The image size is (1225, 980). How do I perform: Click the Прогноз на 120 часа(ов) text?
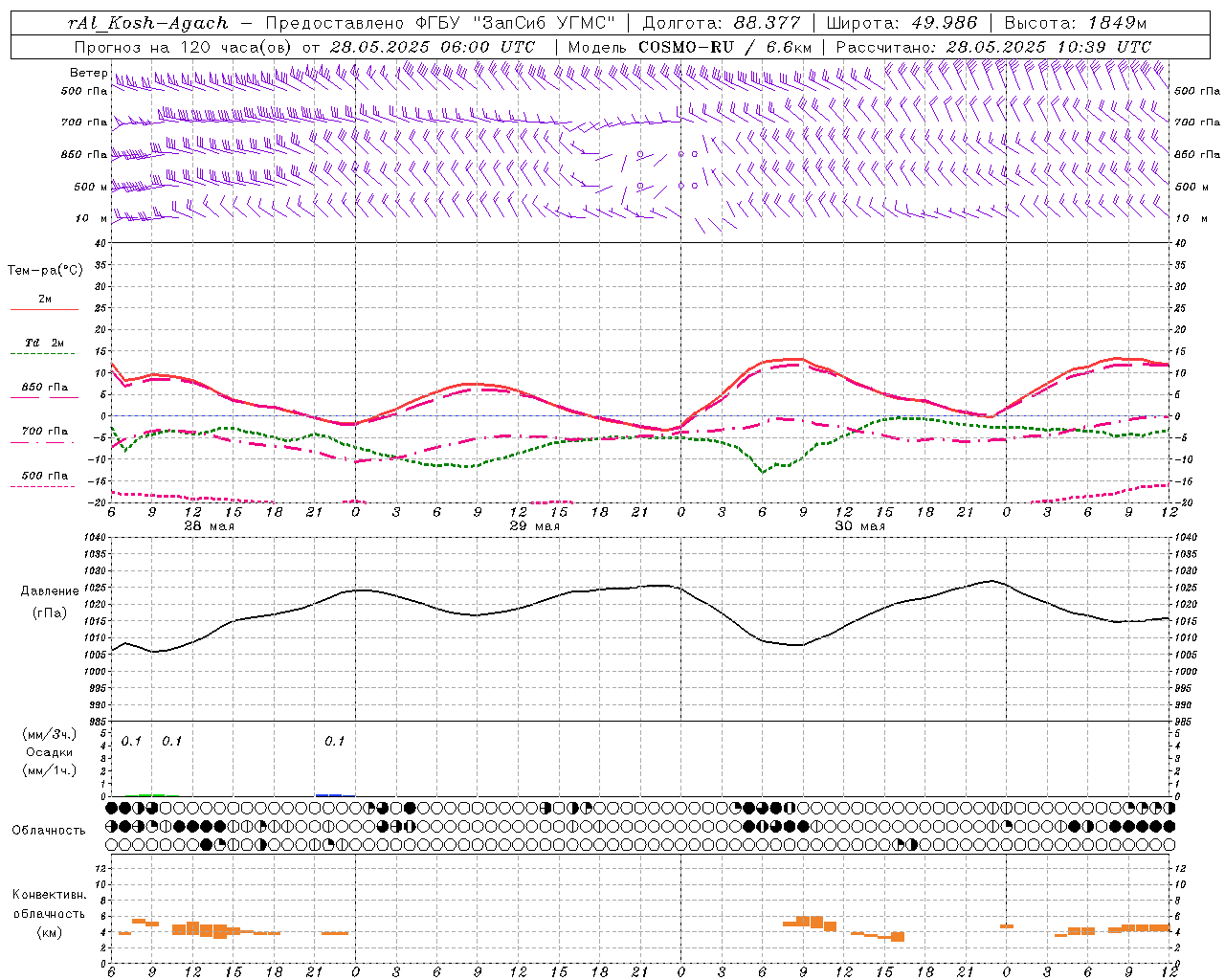pyautogui.click(x=184, y=47)
